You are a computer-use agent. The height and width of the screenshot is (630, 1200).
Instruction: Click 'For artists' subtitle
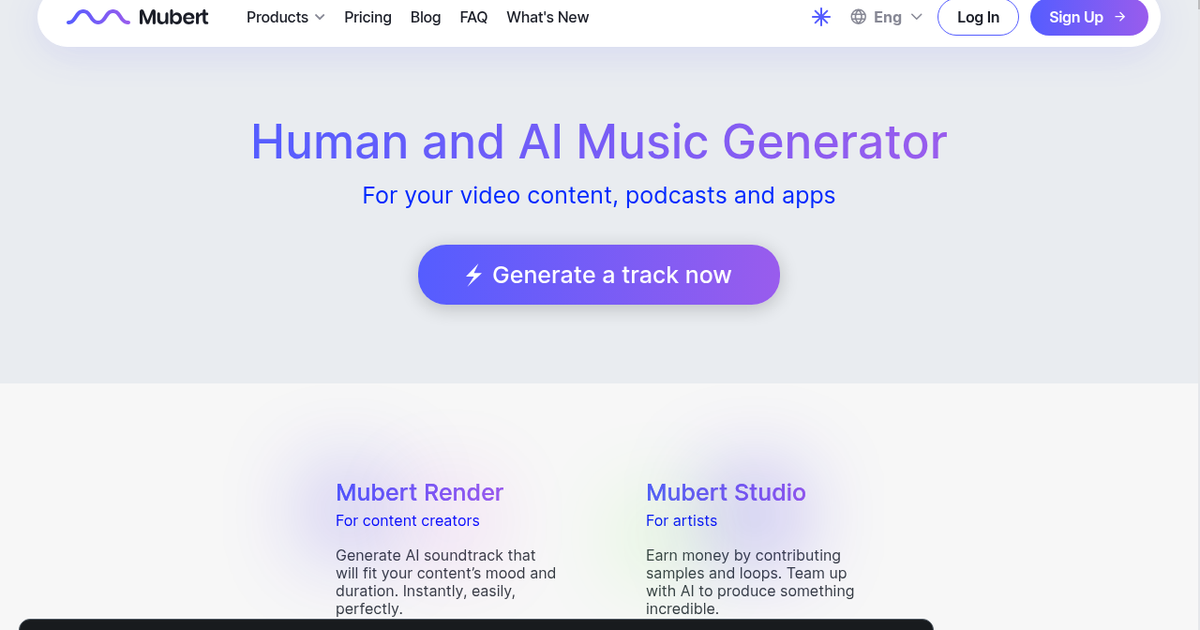click(x=682, y=521)
